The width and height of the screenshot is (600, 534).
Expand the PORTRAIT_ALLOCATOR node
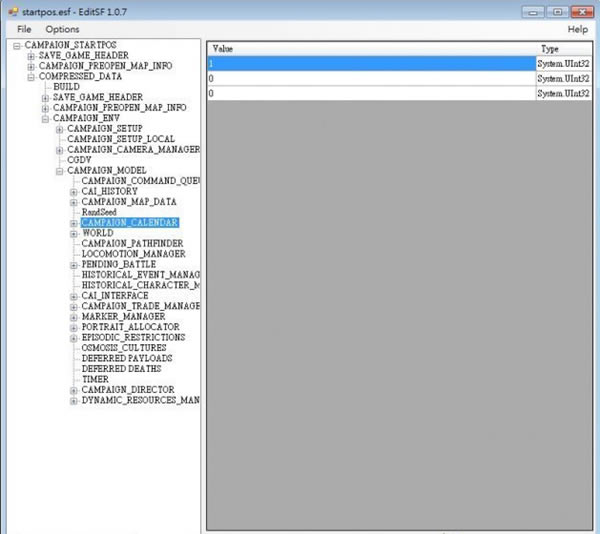point(74,327)
